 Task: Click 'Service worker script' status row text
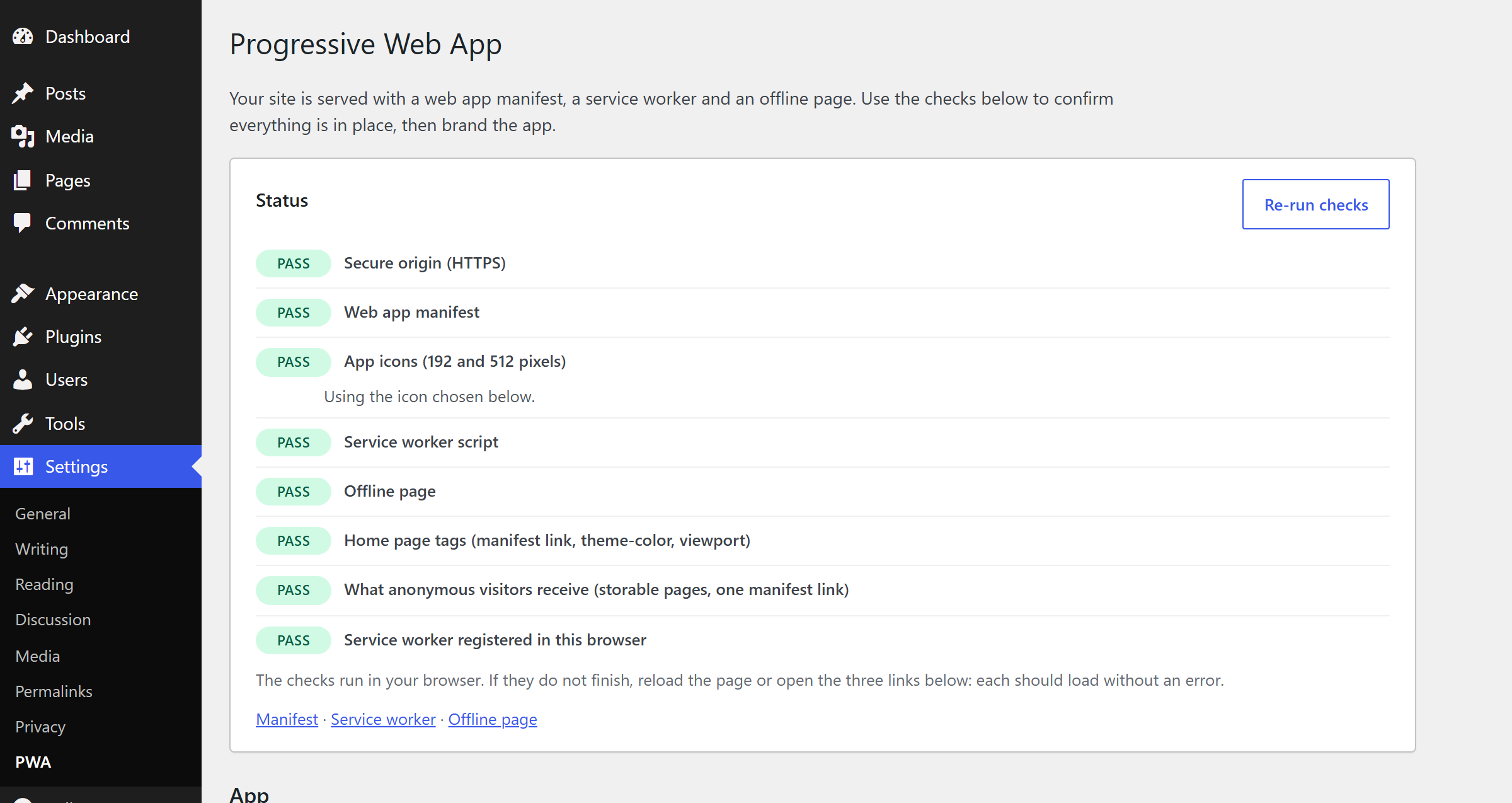tap(421, 442)
